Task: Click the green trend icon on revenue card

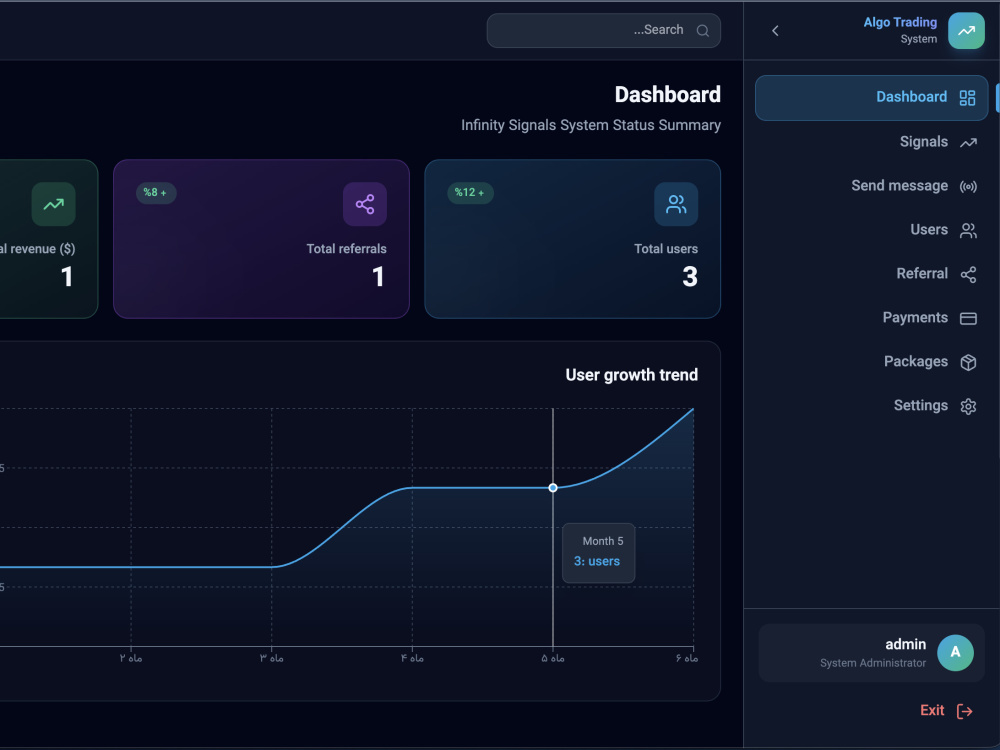Action: coord(54,204)
